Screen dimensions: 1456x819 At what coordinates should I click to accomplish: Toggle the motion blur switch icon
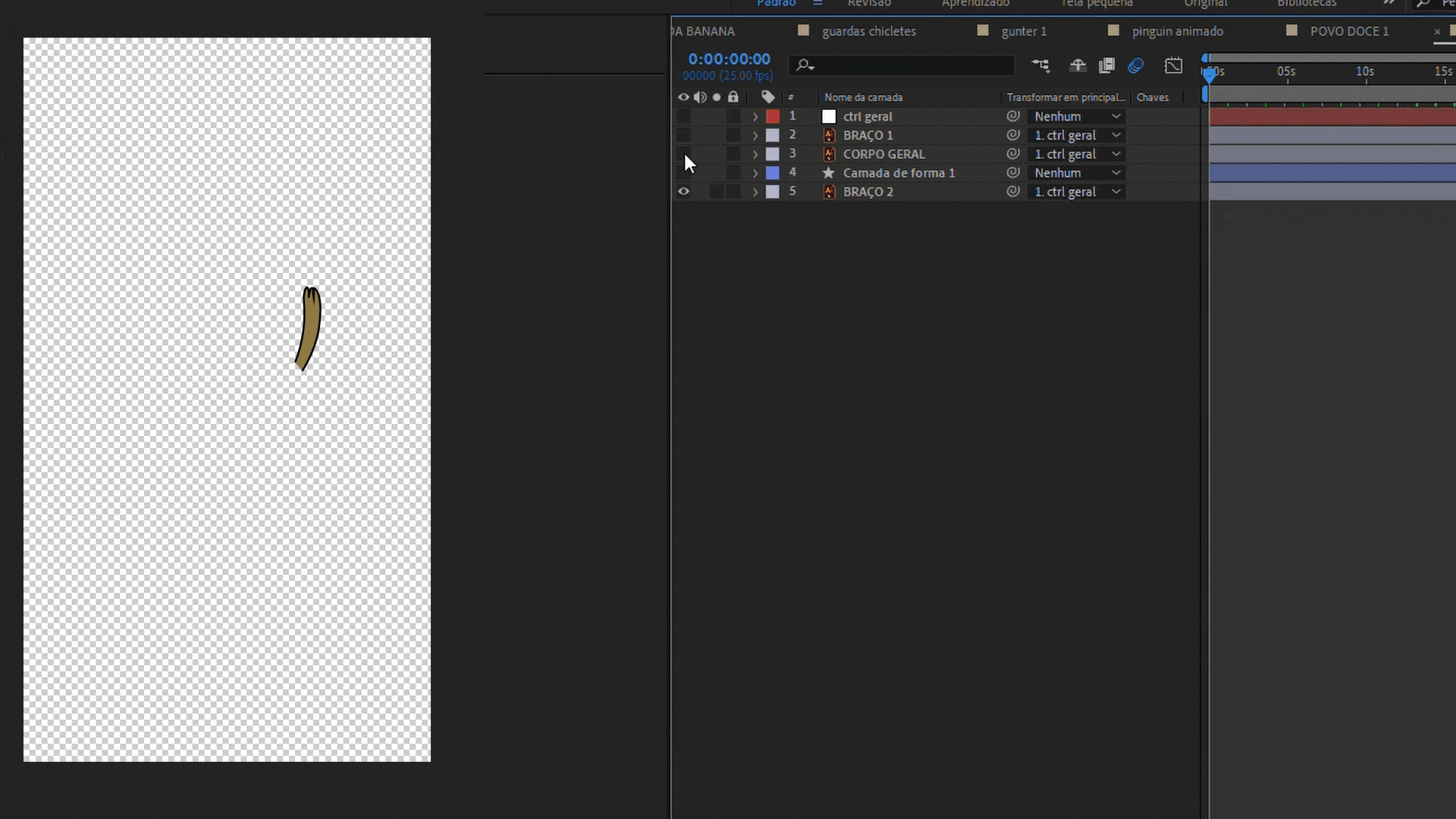1135,66
